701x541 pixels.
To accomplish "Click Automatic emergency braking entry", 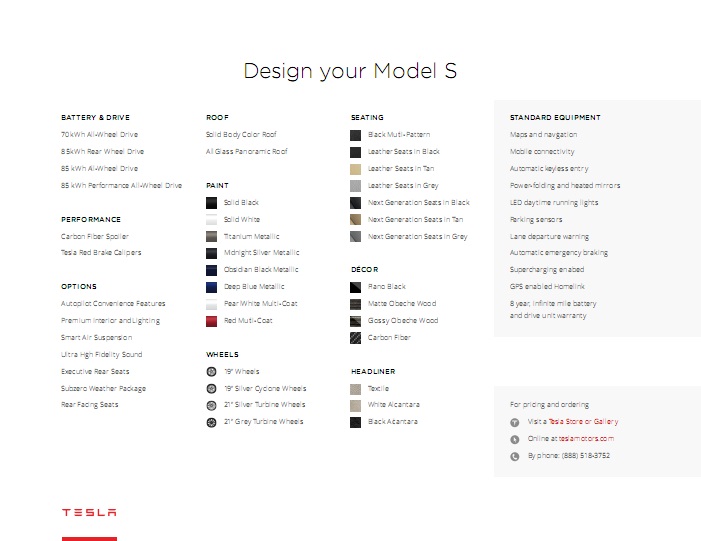I will [559, 253].
